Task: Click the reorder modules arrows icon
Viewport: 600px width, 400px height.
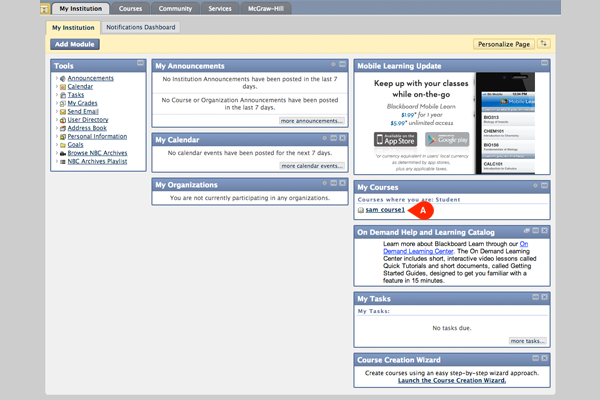Action: click(x=544, y=44)
